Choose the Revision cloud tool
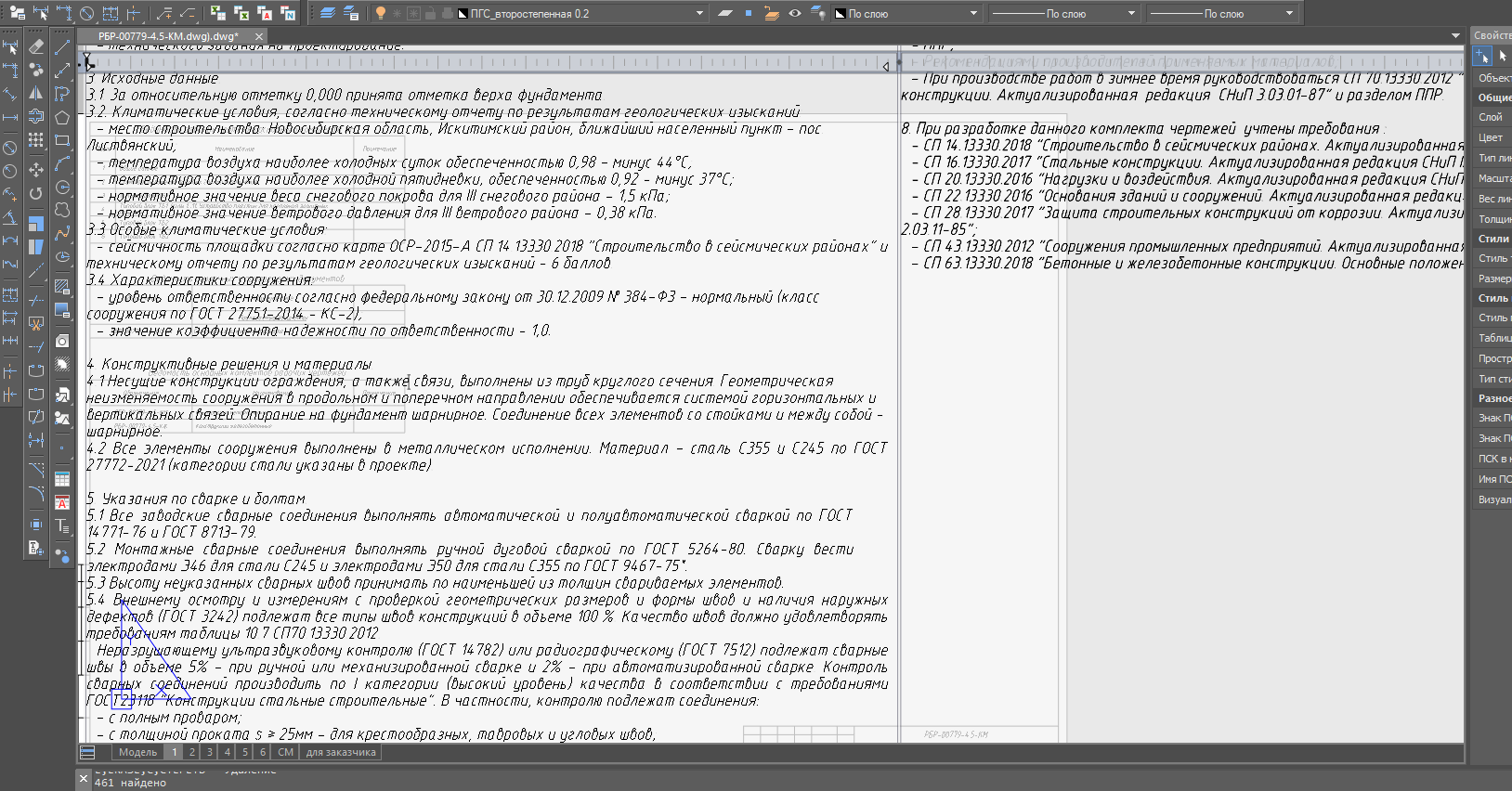 pos(62,211)
